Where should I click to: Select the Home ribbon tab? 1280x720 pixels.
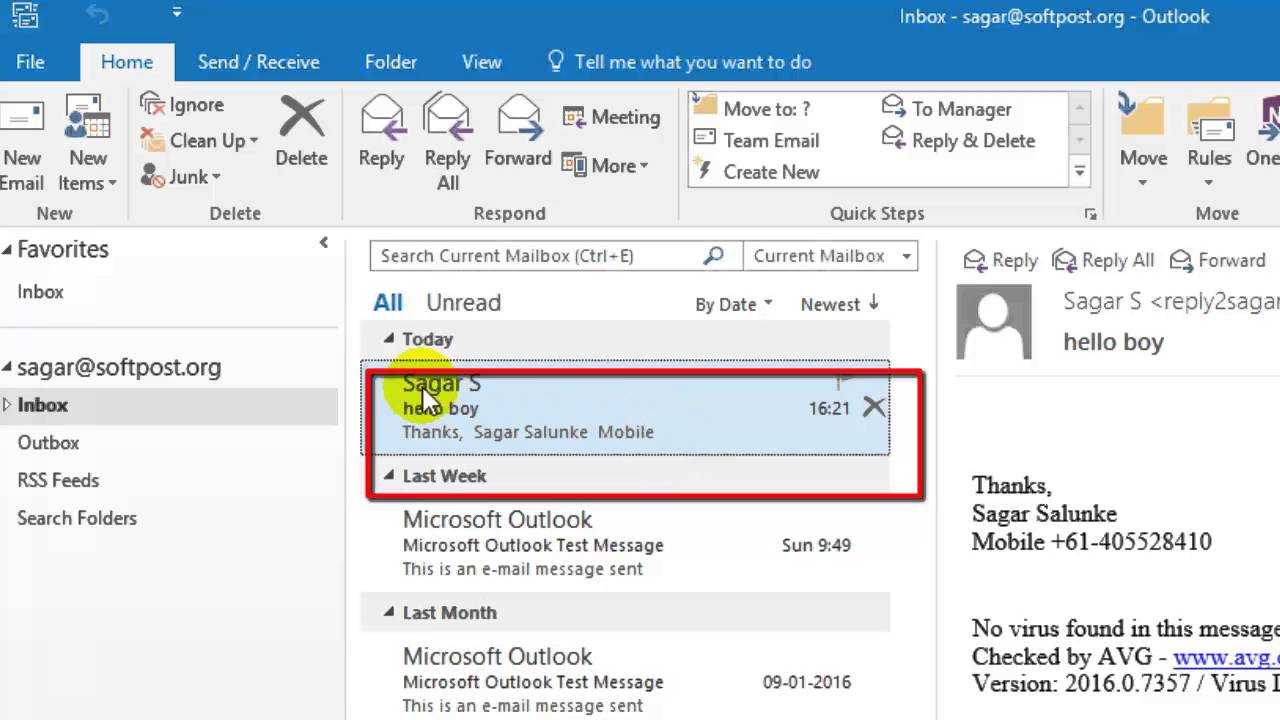[127, 62]
